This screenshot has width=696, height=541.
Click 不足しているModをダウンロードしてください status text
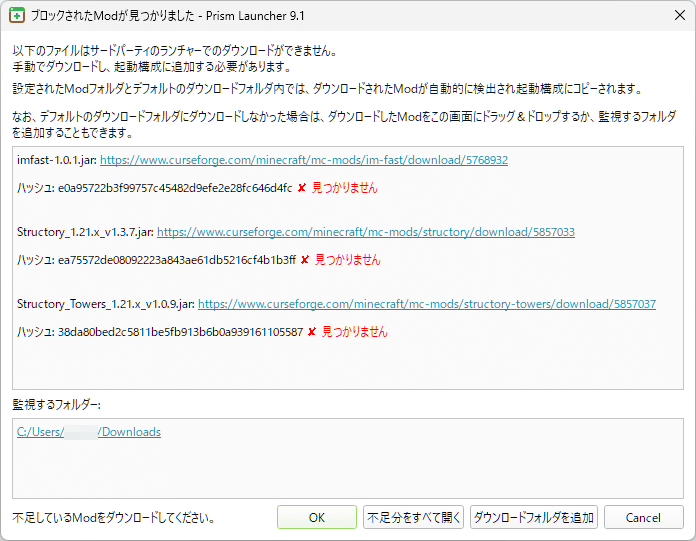pos(114,518)
